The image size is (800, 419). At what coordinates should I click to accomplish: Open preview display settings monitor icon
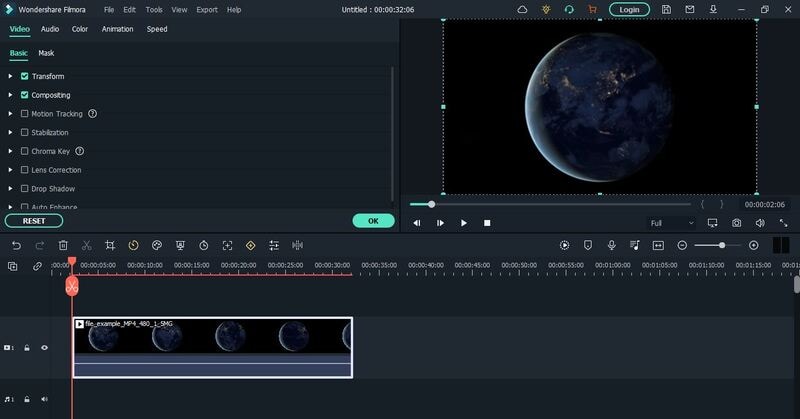pyautogui.click(x=712, y=223)
